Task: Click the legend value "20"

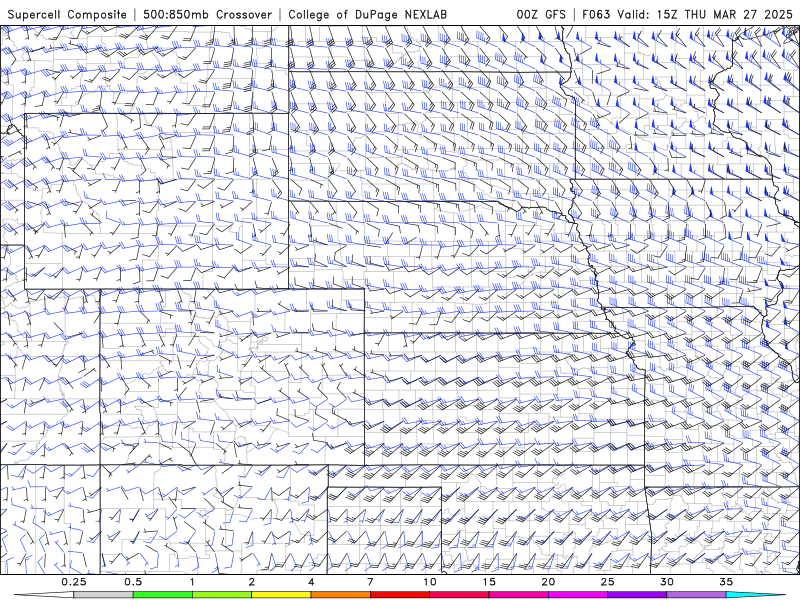Action: pyautogui.click(x=548, y=582)
